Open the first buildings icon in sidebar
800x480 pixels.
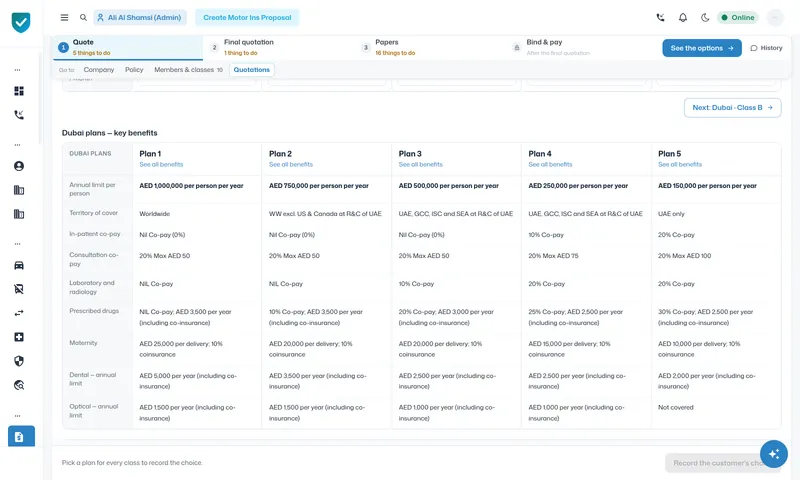click(x=19, y=190)
